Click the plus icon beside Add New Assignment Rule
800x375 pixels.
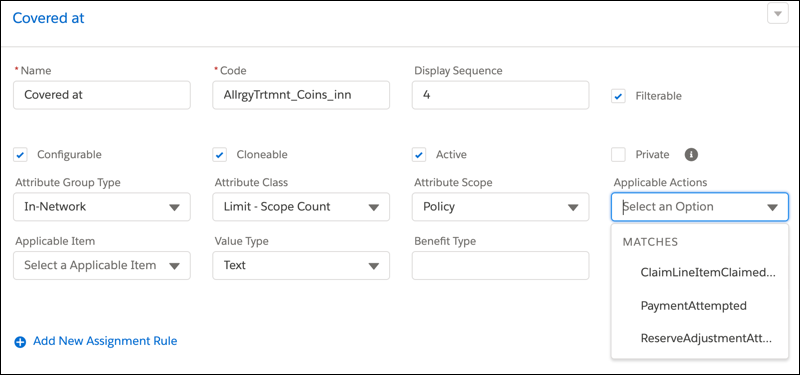pyautogui.click(x=20, y=342)
